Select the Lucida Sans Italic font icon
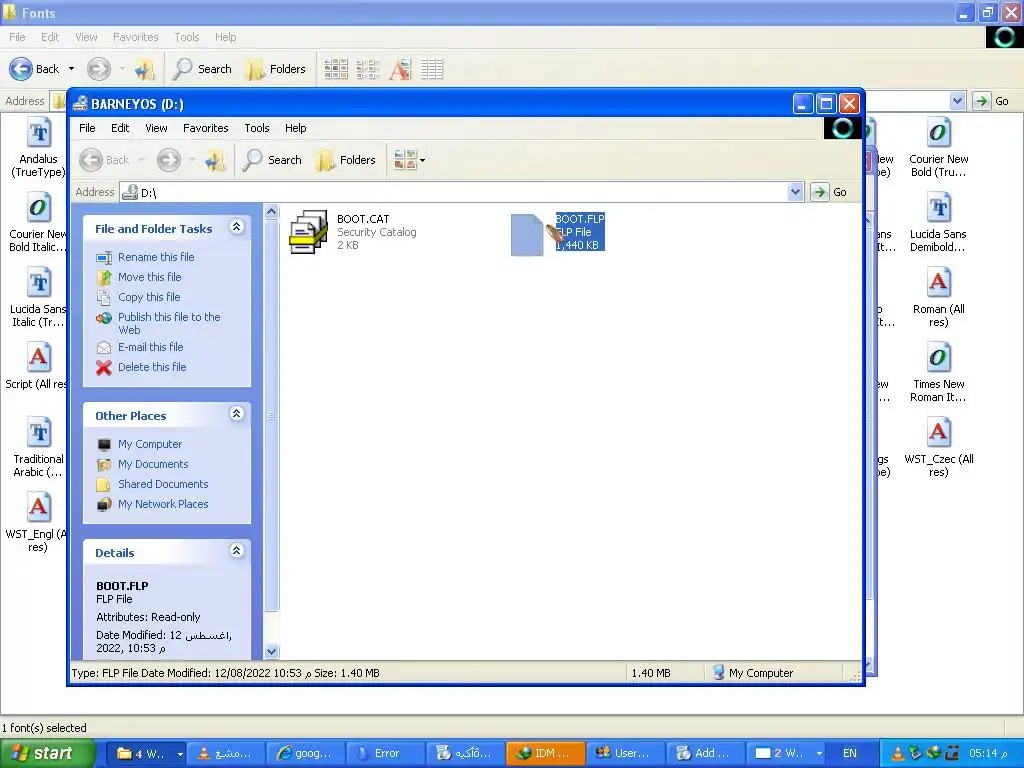1024x768 pixels. pos(39,283)
